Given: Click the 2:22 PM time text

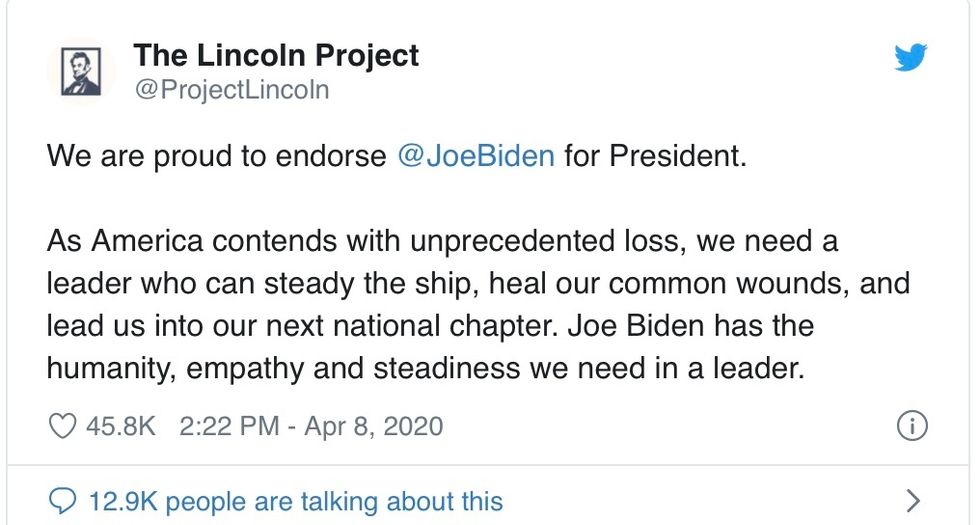Looking at the screenshot, I should tap(229, 426).
